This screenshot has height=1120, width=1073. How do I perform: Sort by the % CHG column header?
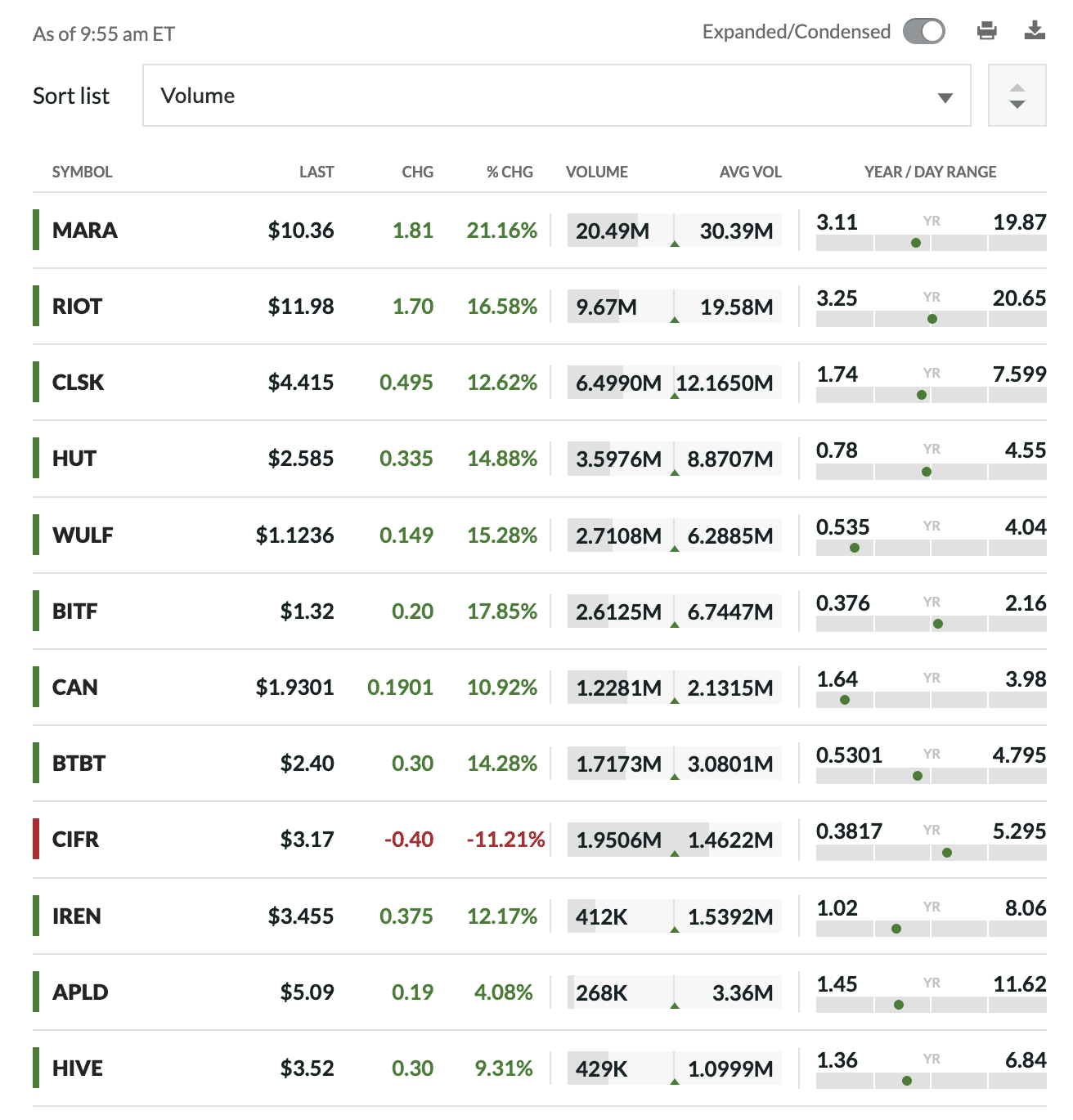pos(509,172)
